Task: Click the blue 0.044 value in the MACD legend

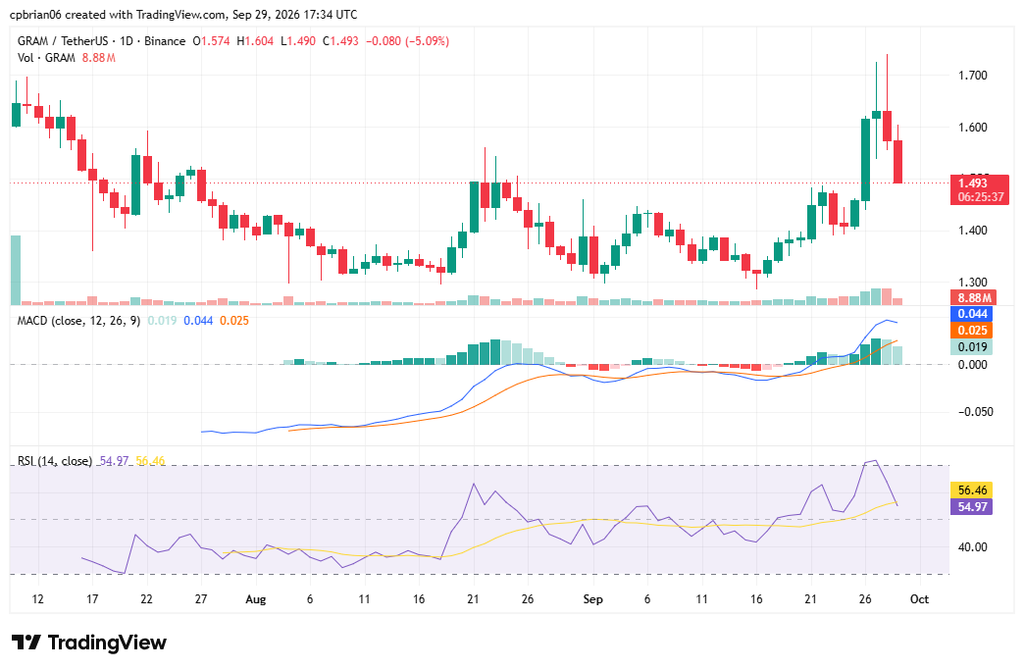Action: [198, 321]
